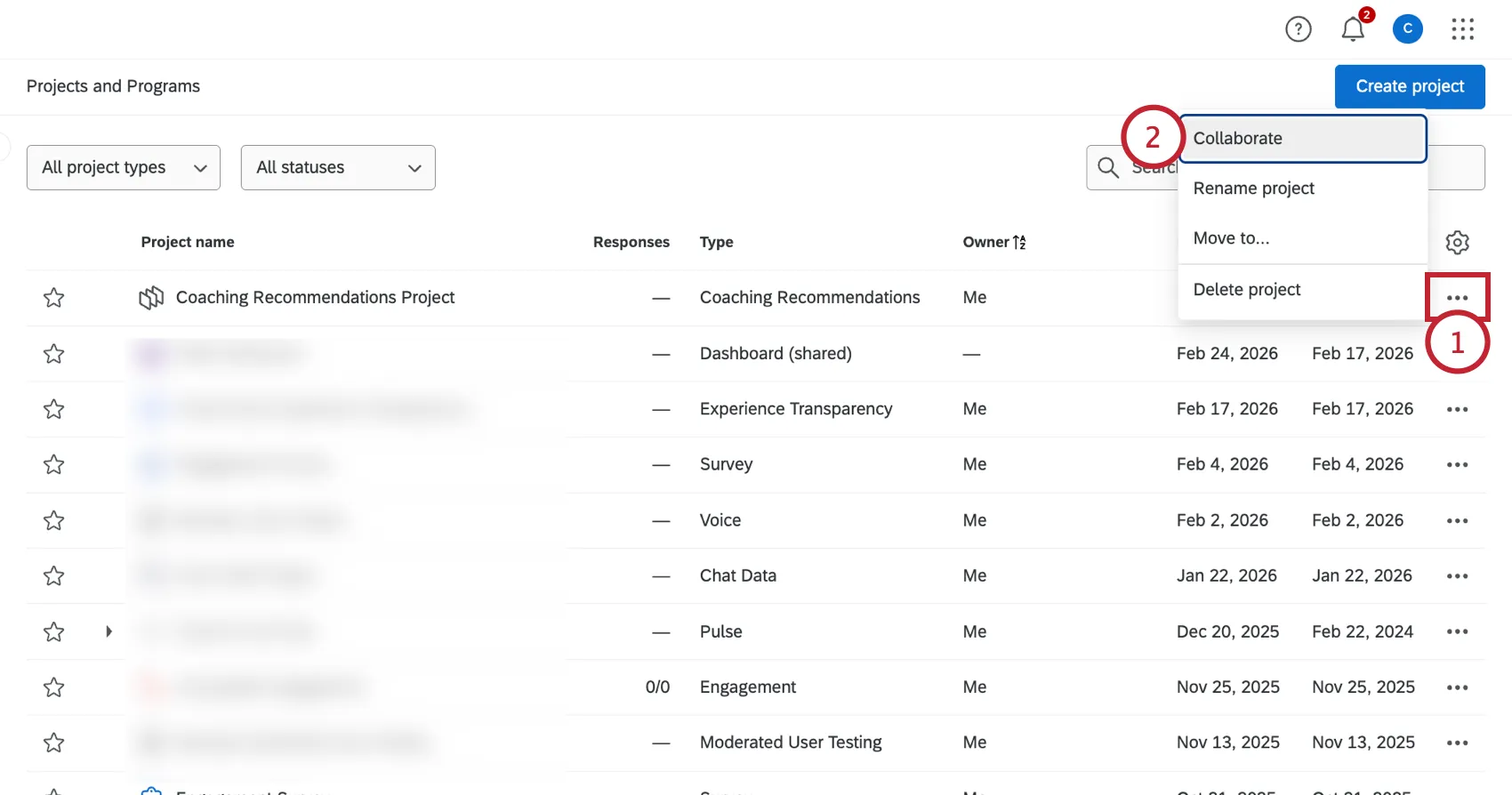1512x795 pixels.
Task: Star the Engagement project row
Action: pos(54,687)
